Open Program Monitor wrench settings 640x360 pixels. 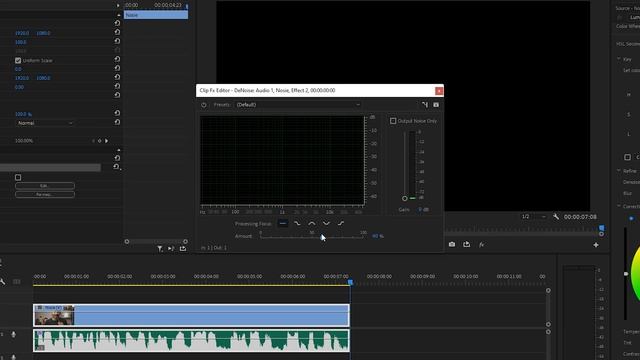[x=556, y=217]
